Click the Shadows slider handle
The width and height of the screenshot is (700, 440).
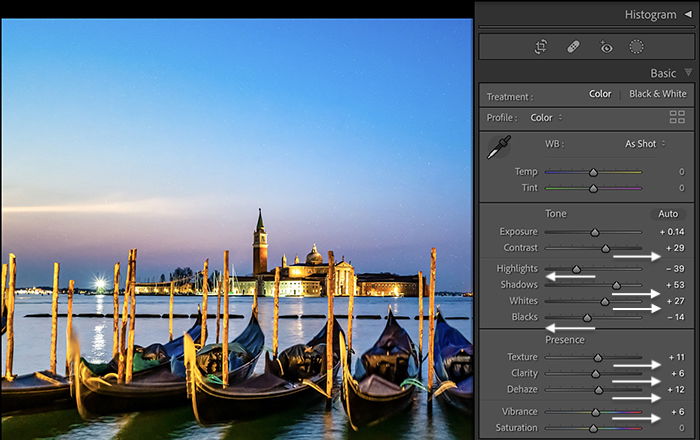(616, 286)
